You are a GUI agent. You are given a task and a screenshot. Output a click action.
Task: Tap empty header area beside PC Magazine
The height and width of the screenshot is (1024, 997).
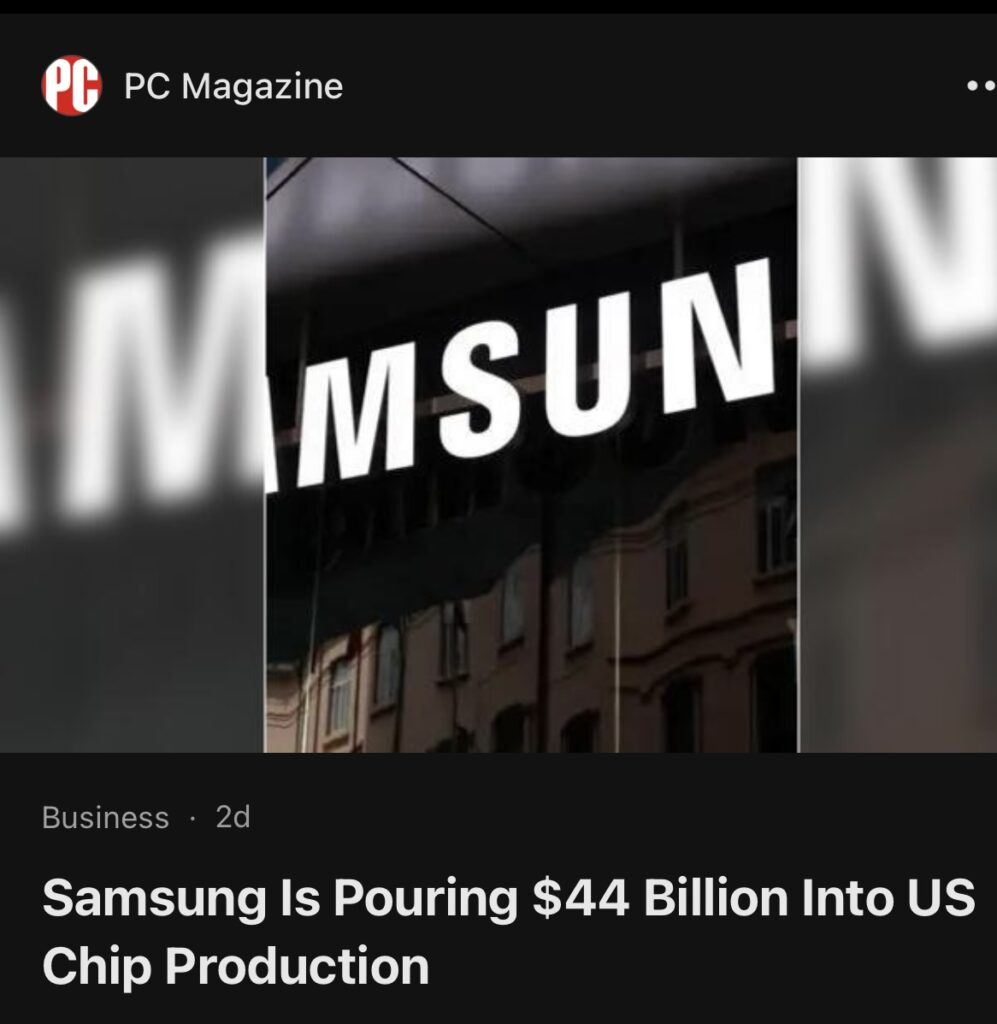(x=653, y=86)
